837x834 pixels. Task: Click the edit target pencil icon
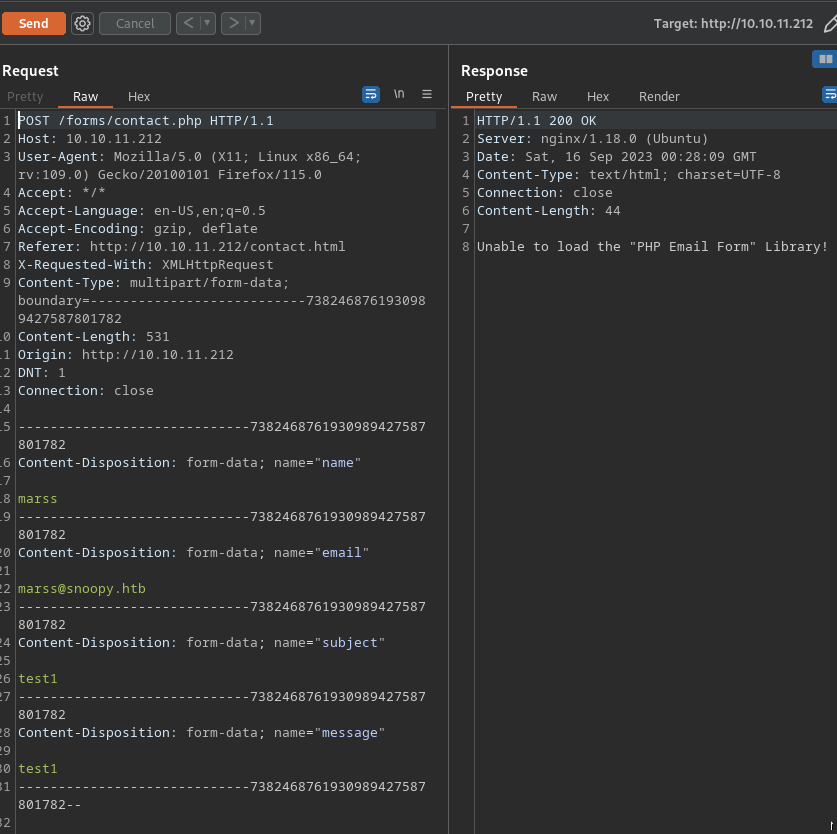pos(829,23)
